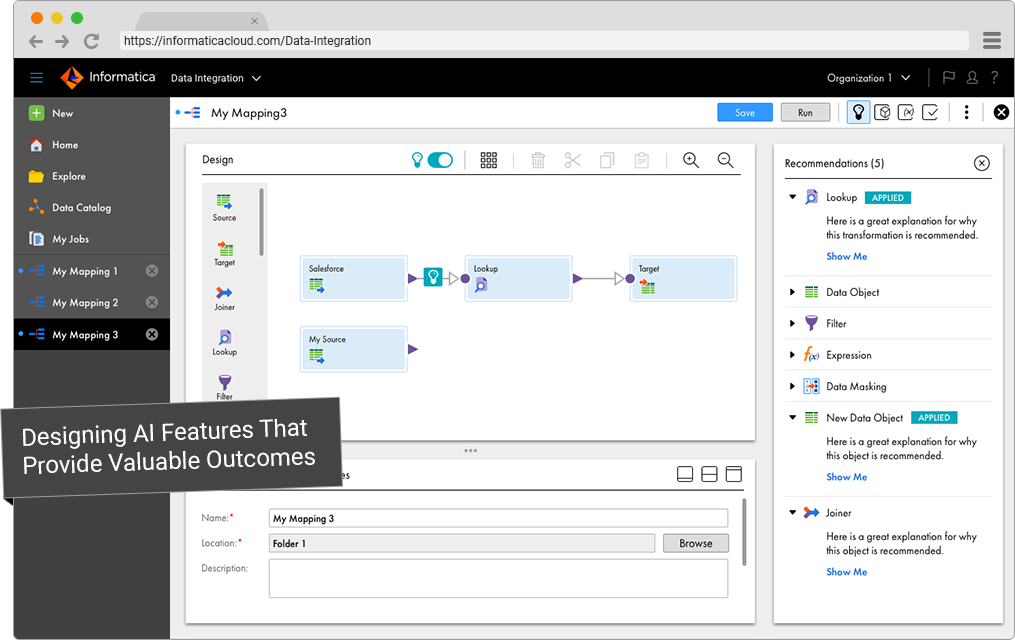Open the Data Integration dropdown
Image resolution: width=1015 pixels, height=640 pixels.
pos(216,78)
